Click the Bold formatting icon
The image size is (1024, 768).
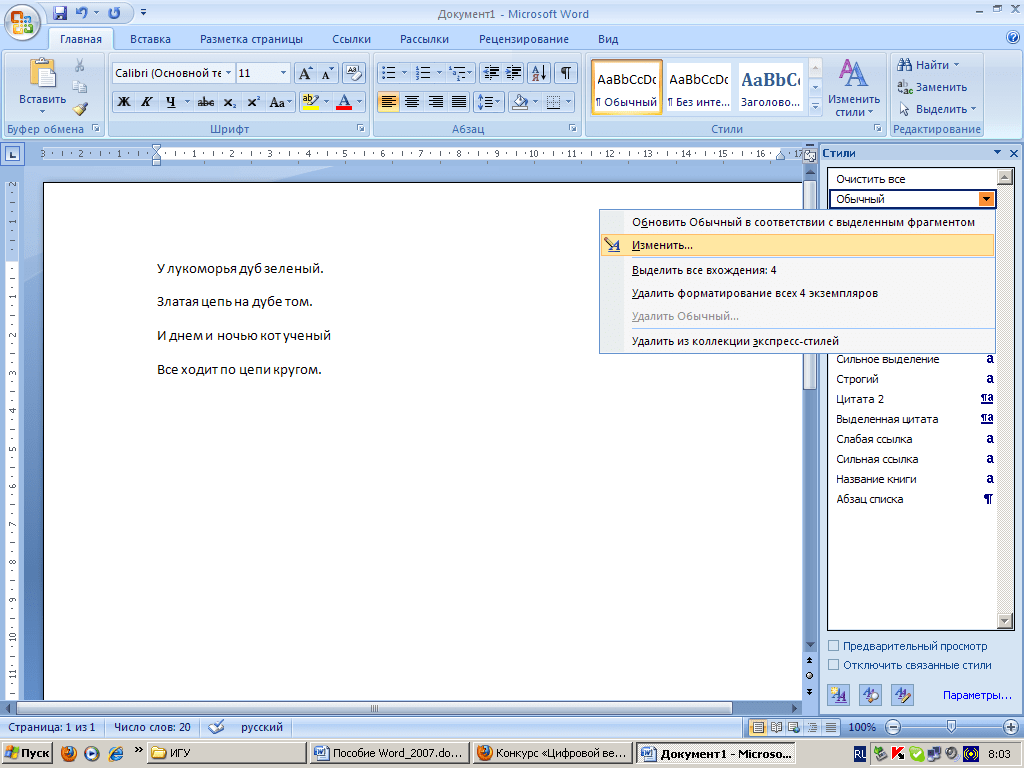(x=124, y=102)
